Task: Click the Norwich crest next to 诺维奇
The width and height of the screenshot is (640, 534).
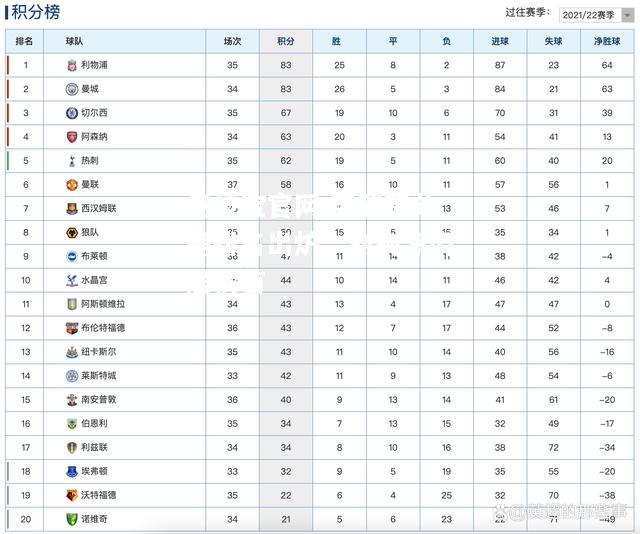Action: click(x=72, y=519)
